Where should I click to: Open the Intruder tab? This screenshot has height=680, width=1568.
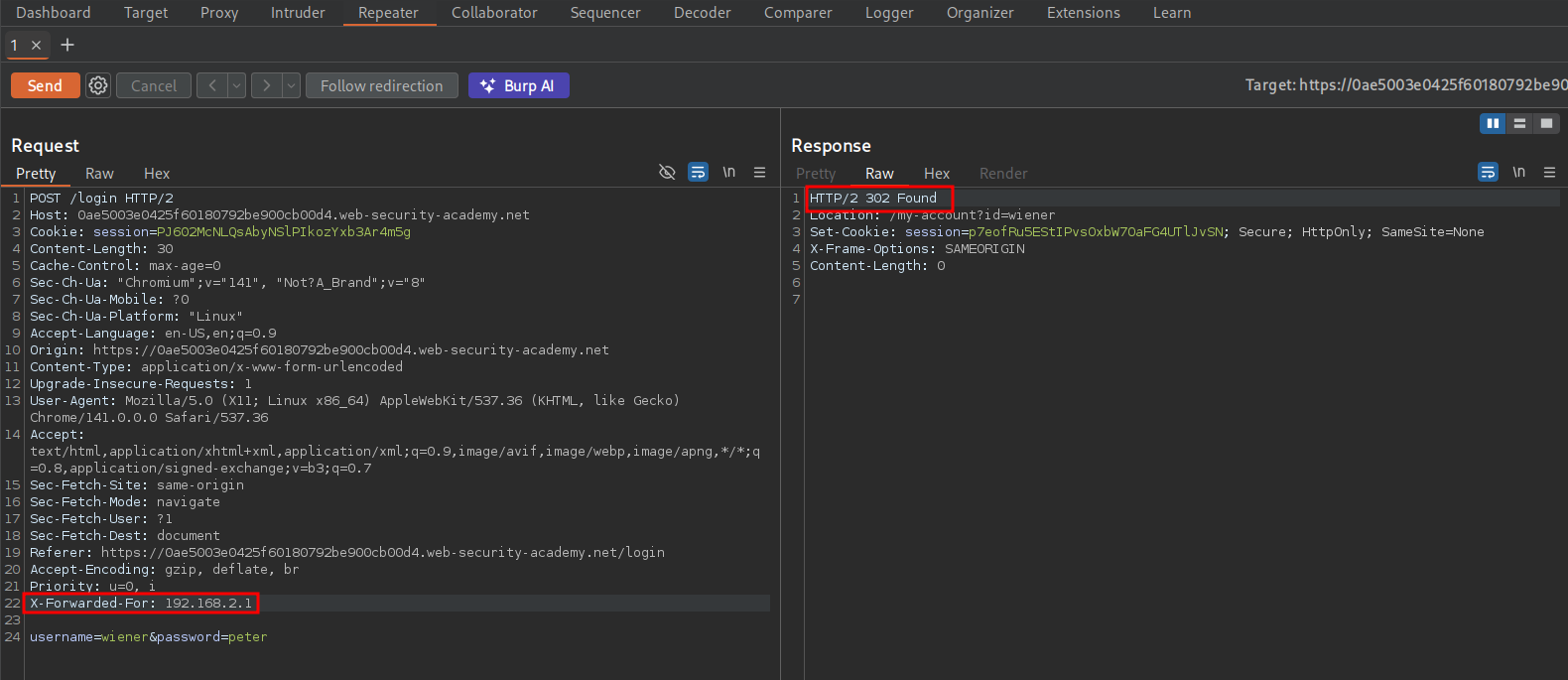click(x=298, y=13)
